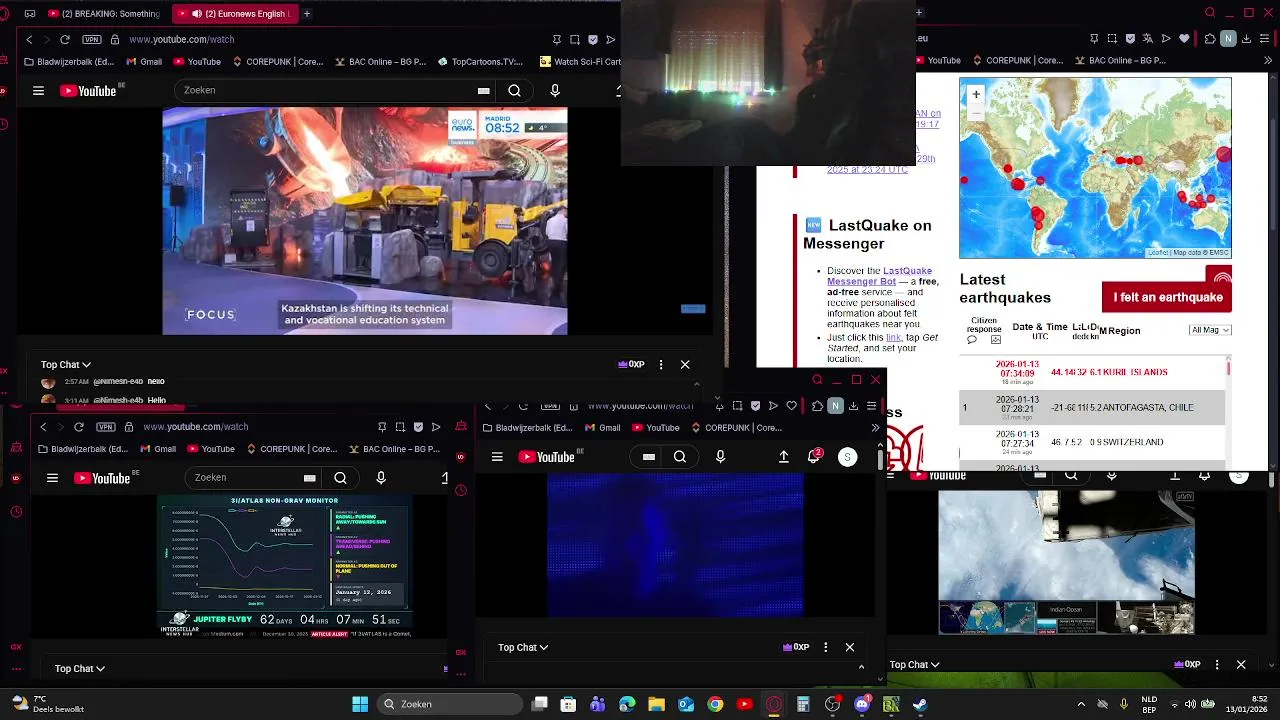The width and height of the screenshot is (1280, 720).
Task: Zoom in on the earthquake map
Action: coord(976,94)
